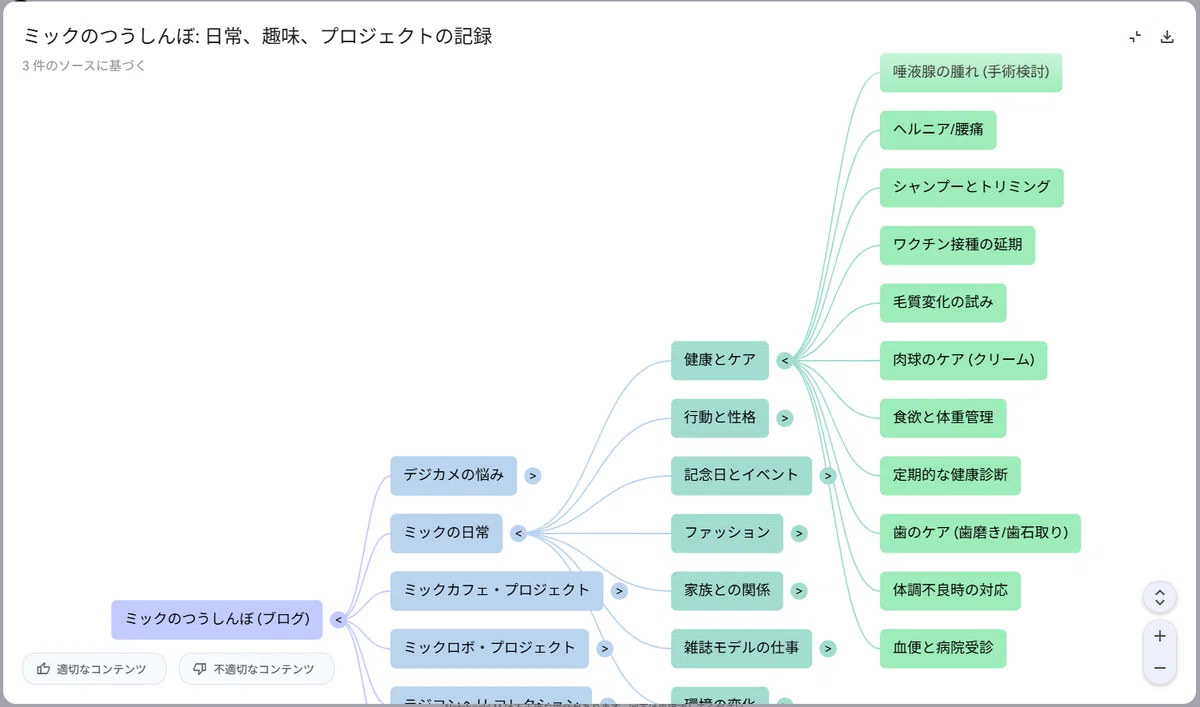Select the シャンプーとトリミング node
This screenshot has width=1200, height=707.
tap(972, 187)
